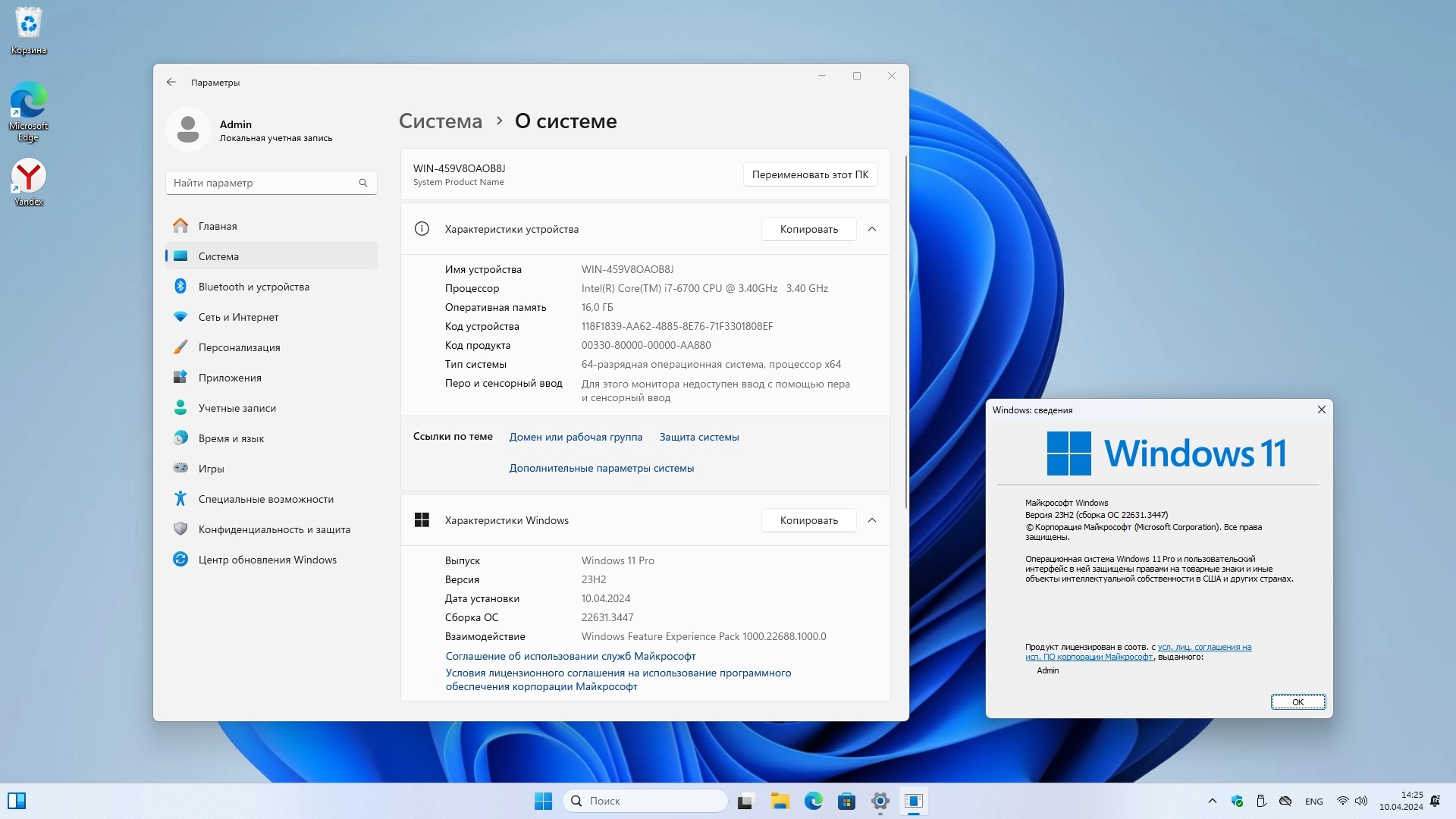1456x819 pixels.
Task: Open the Специальные возможности section
Action: [265, 499]
